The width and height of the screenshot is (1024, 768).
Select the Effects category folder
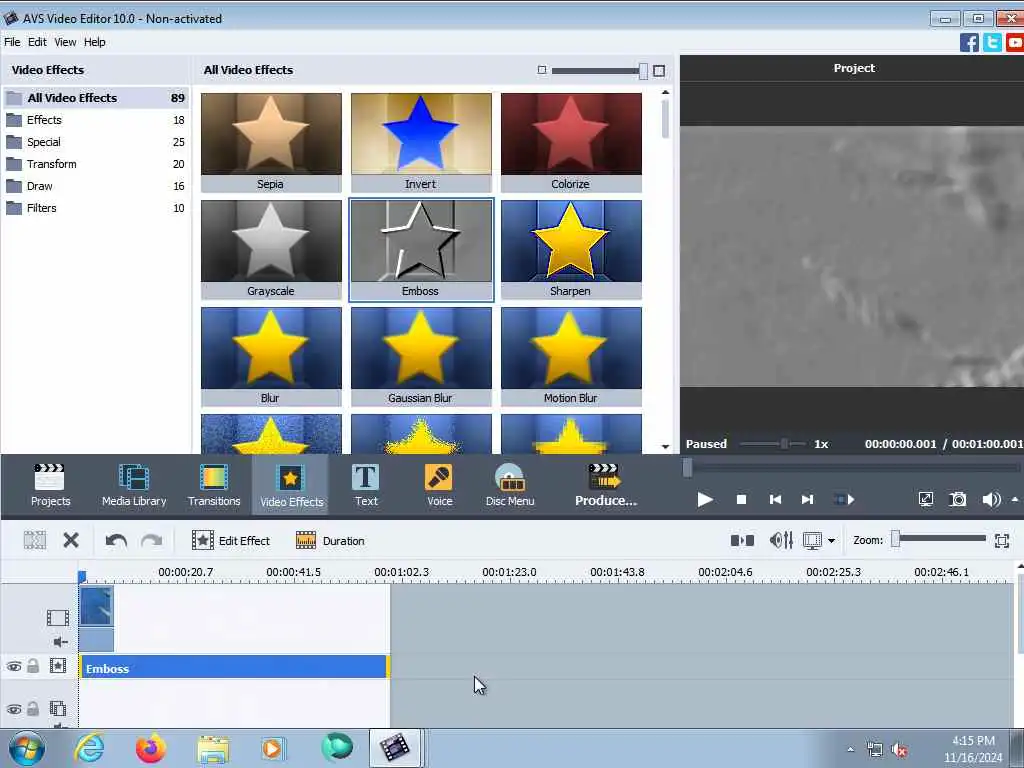point(96,120)
